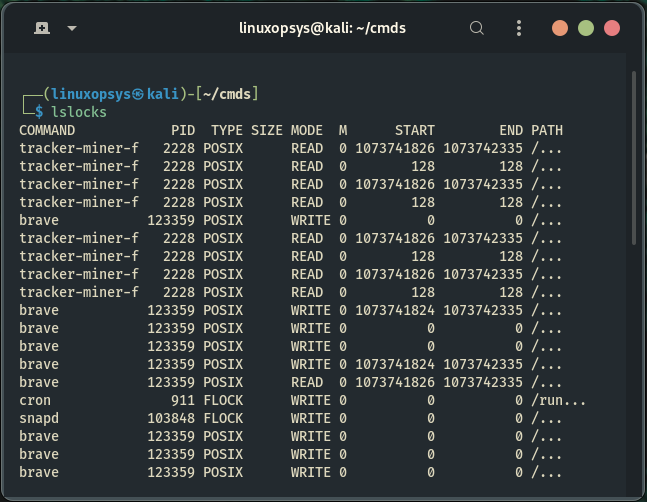Image resolution: width=647 pixels, height=502 pixels.
Task: Click the PID column header
Action: pos(183,130)
